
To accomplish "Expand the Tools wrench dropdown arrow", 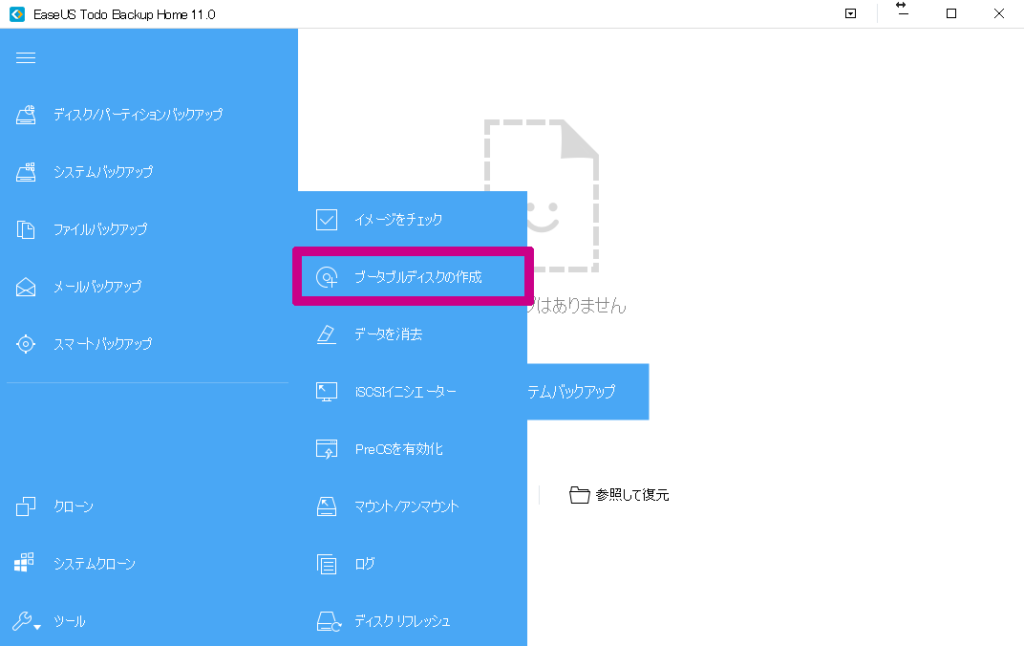I will pyautogui.click(x=37, y=627).
